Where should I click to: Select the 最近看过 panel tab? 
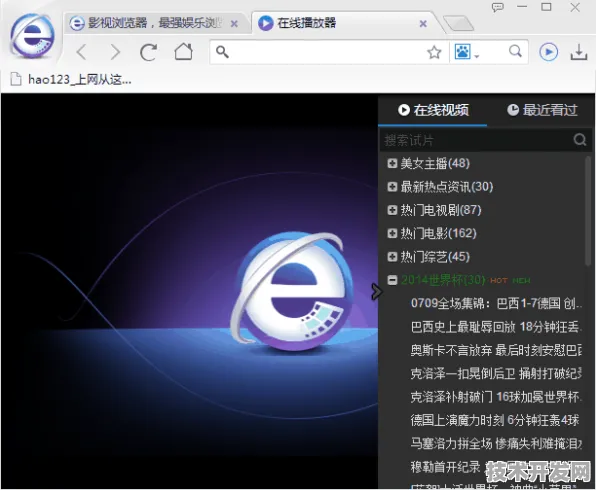coord(542,110)
